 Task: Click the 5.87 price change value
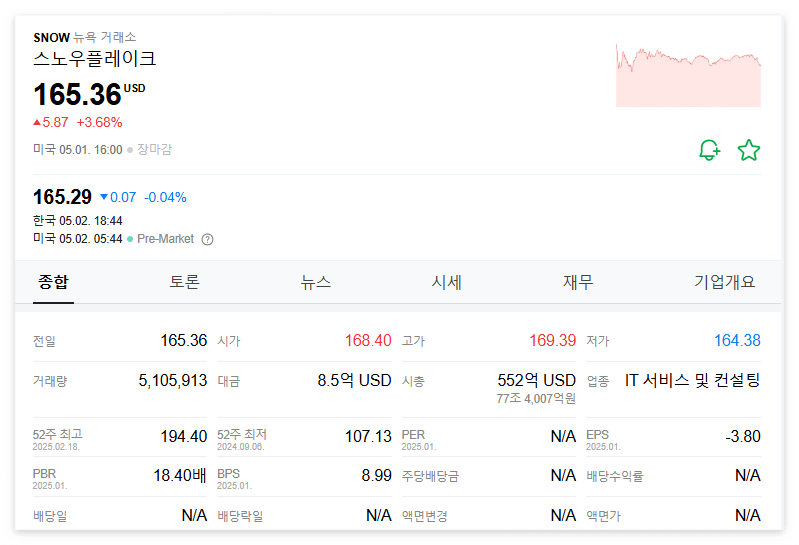click(55, 122)
